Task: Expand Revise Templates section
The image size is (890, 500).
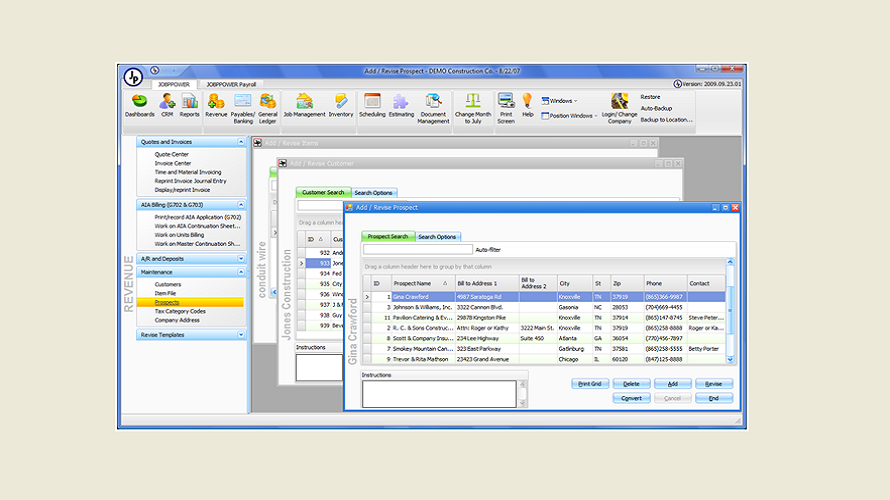Action: tap(241, 335)
